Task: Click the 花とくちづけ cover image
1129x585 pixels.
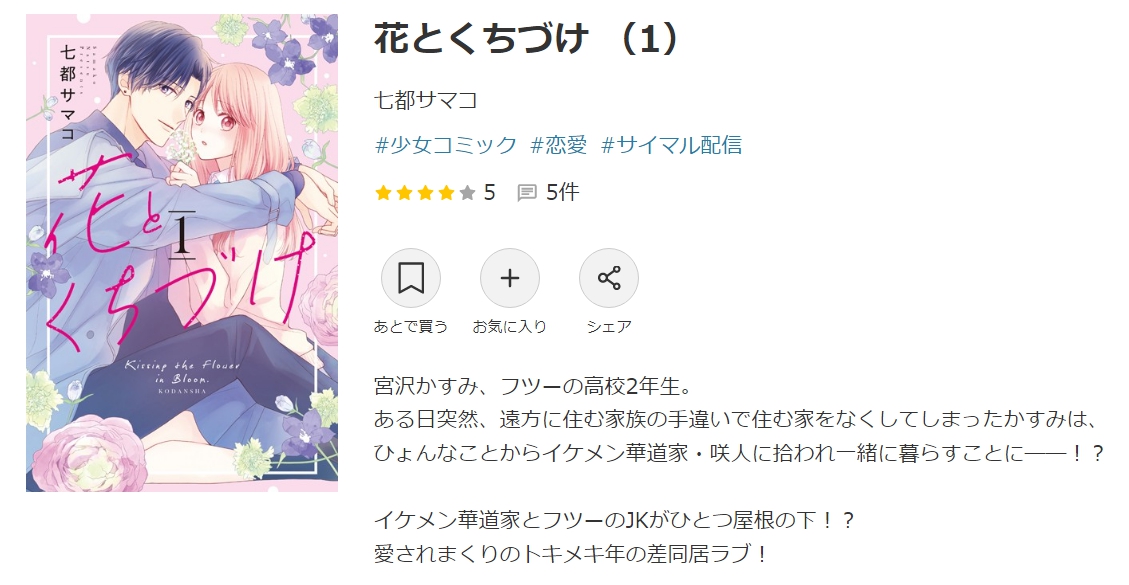Action: point(182,253)
